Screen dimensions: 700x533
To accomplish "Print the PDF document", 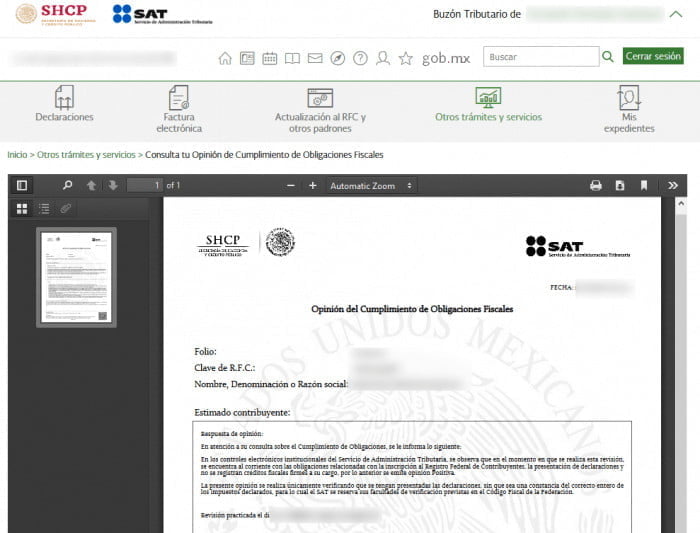I will [596, 185].
